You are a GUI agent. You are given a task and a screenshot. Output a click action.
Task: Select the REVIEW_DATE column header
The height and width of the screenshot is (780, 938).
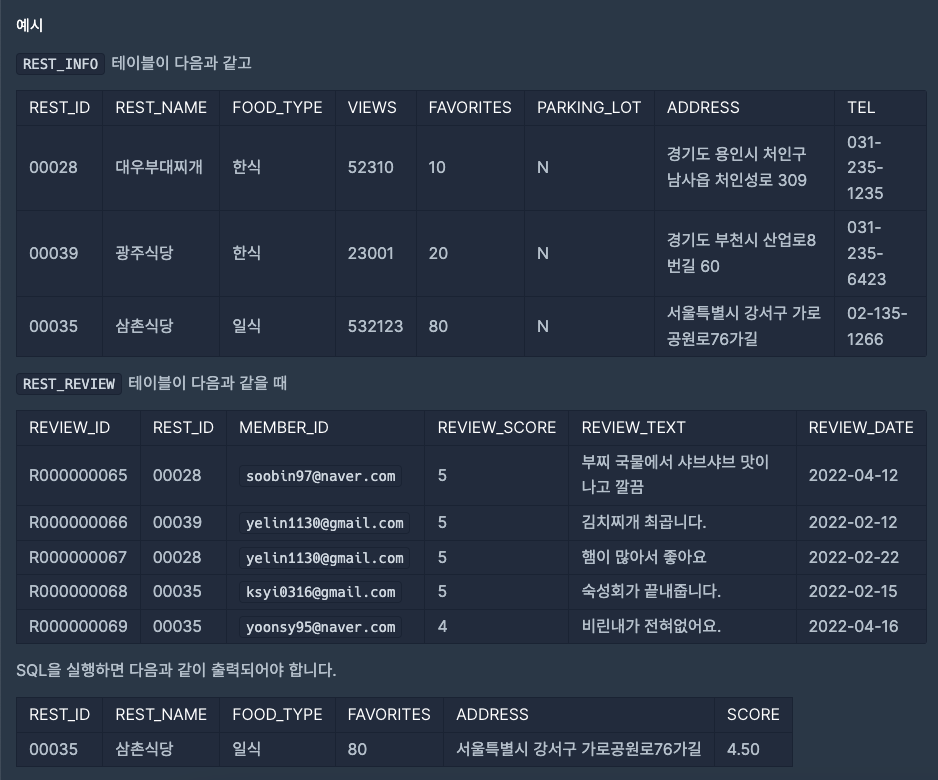pyautogui.click(x=861, y=428)
